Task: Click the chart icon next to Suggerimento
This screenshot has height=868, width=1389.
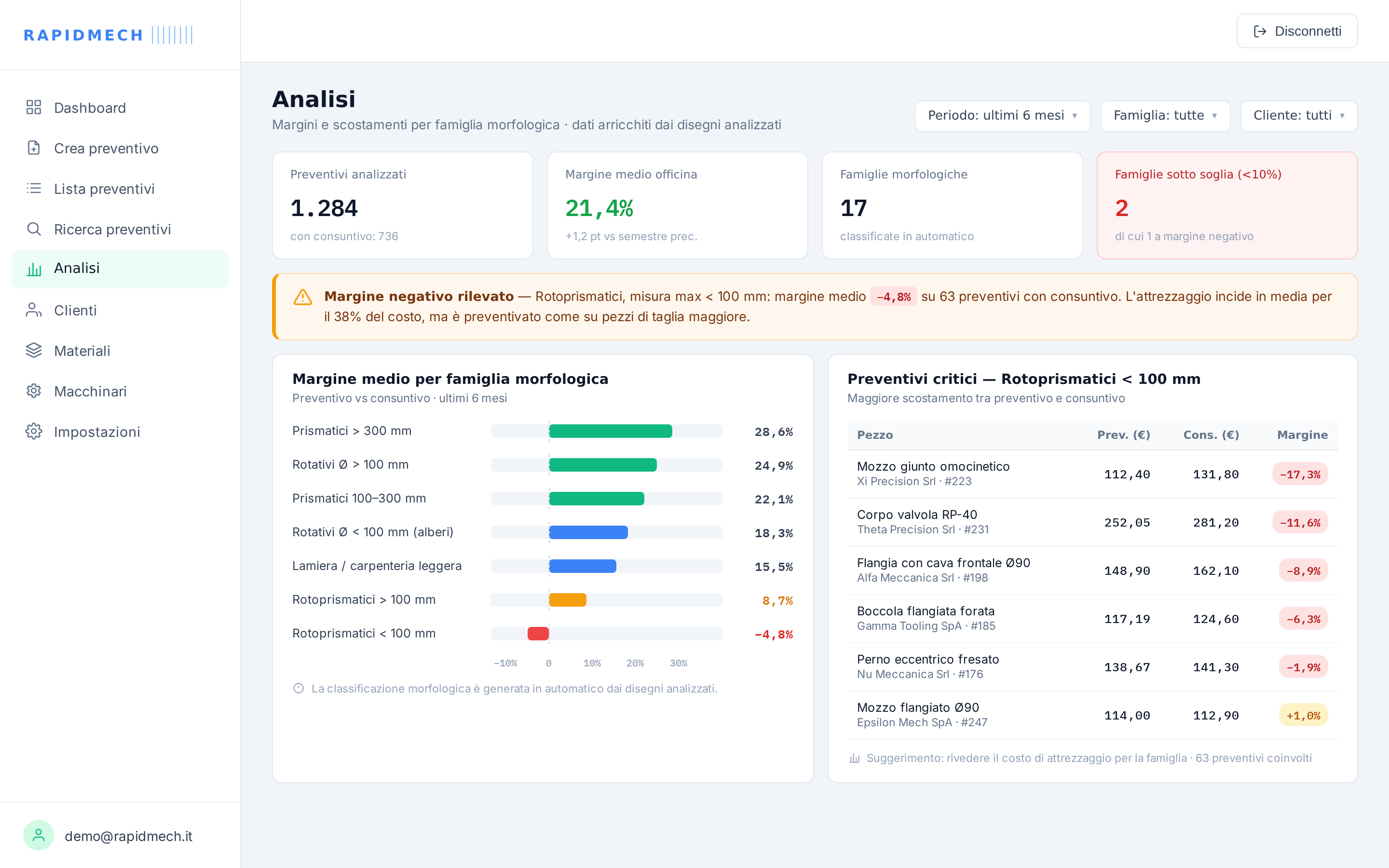Action: click(x=855, y=759)
